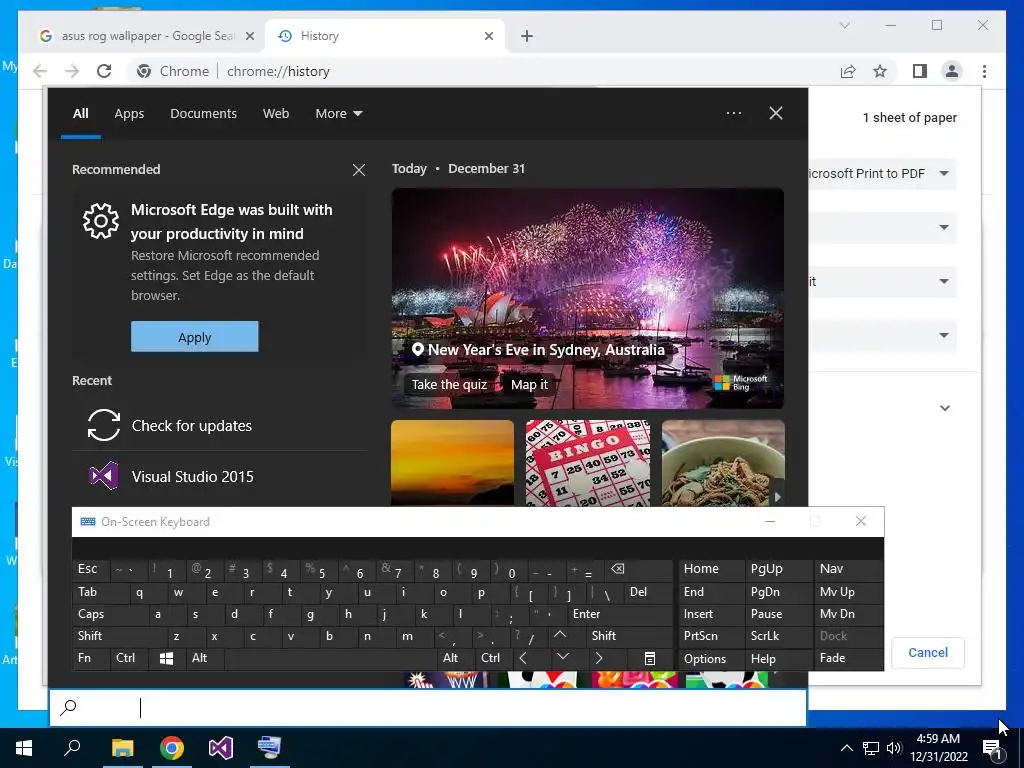Go back in Chrome navigation
The image size is (1024, 768).
coord(40,71)
